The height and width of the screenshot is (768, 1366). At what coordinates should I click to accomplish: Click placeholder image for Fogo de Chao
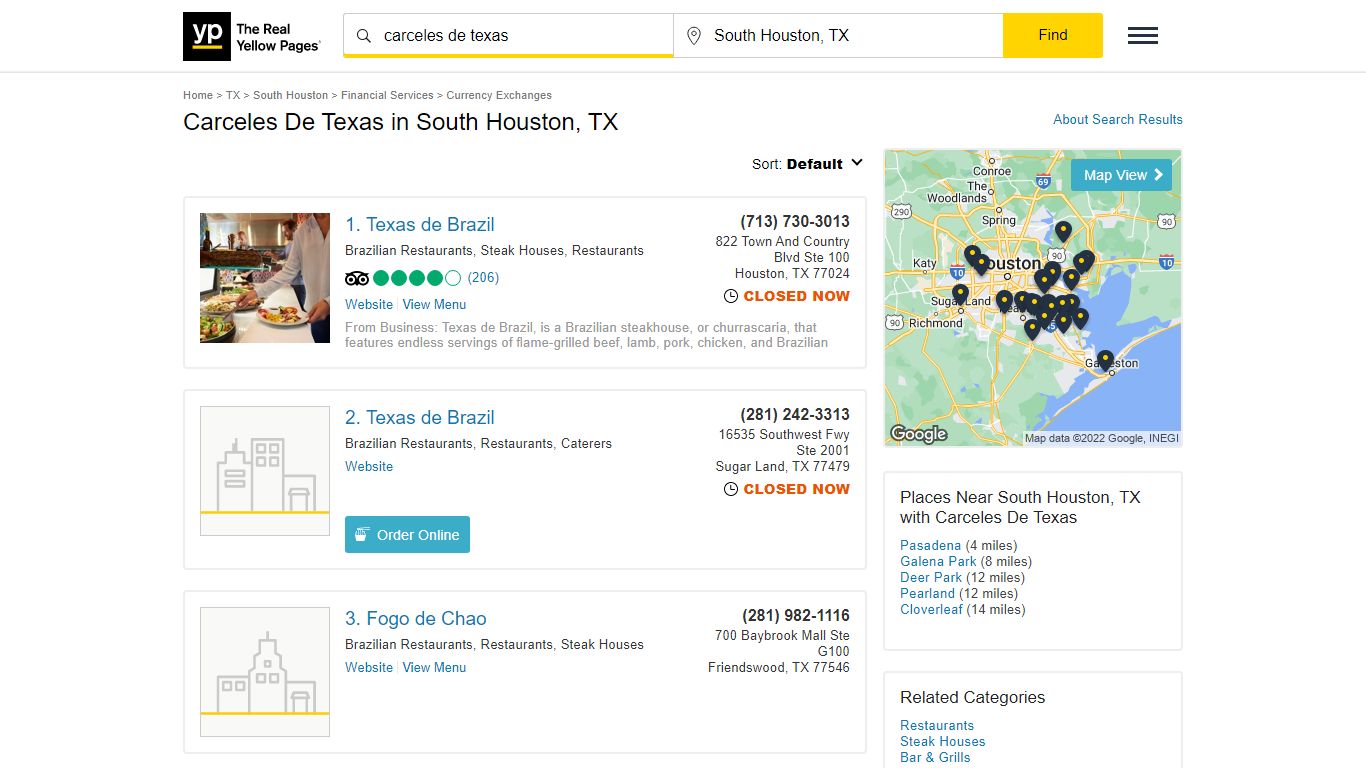point(265,672)
